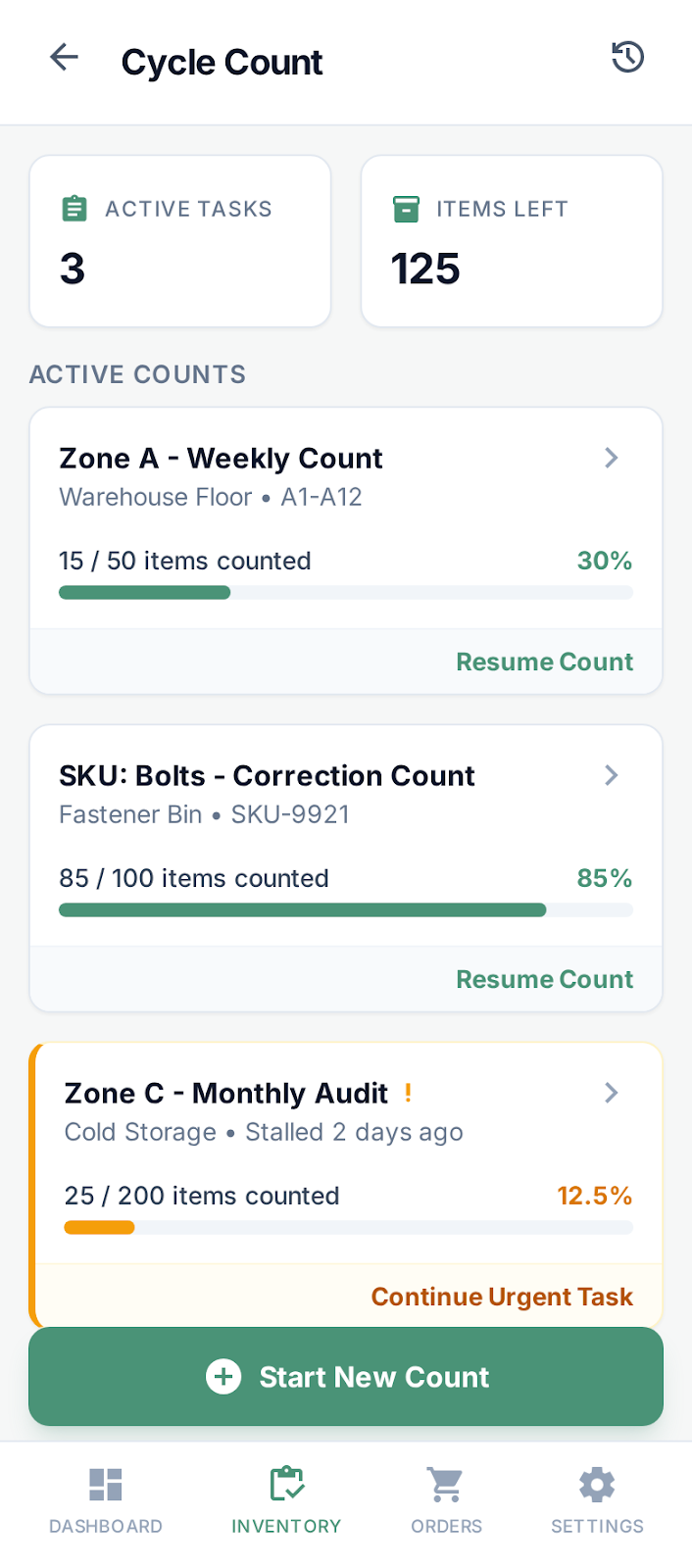Viewport: 692px width, 1568px height.
Task: Click the plus icon on Start New Count
Action: click(223, 1377)
